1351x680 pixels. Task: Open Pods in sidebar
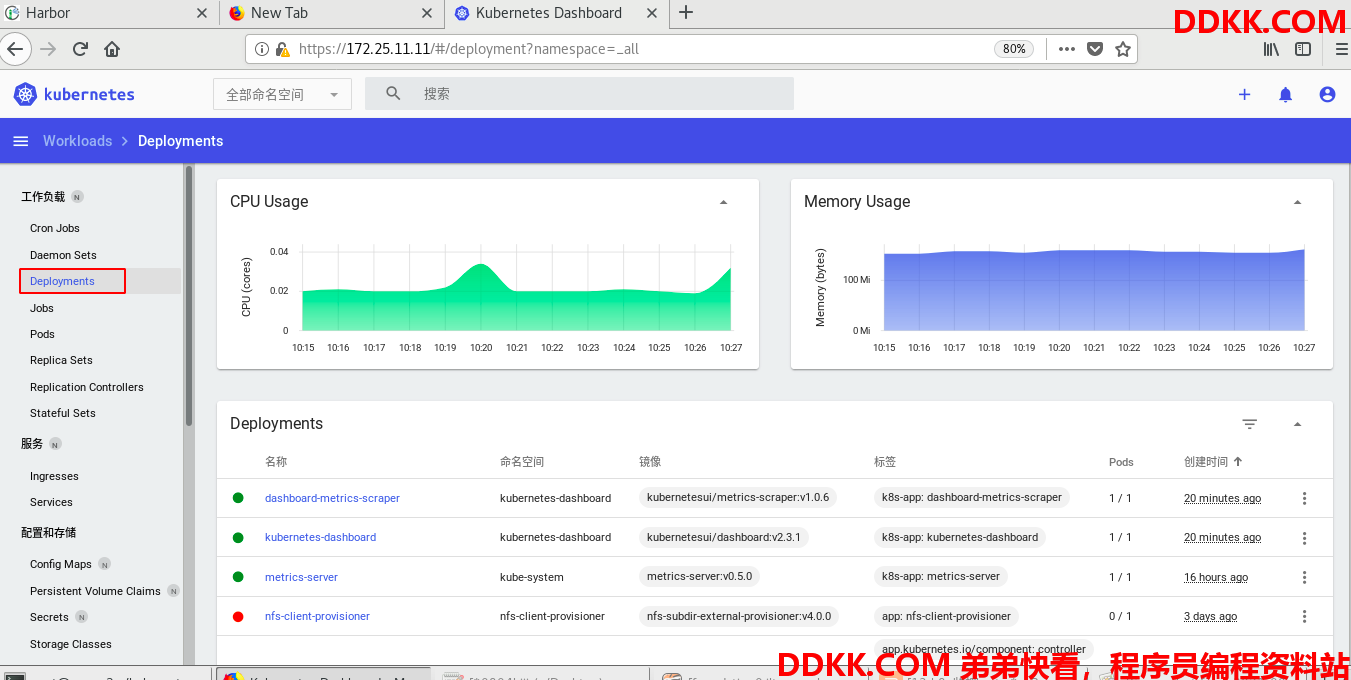coord(42,334)
